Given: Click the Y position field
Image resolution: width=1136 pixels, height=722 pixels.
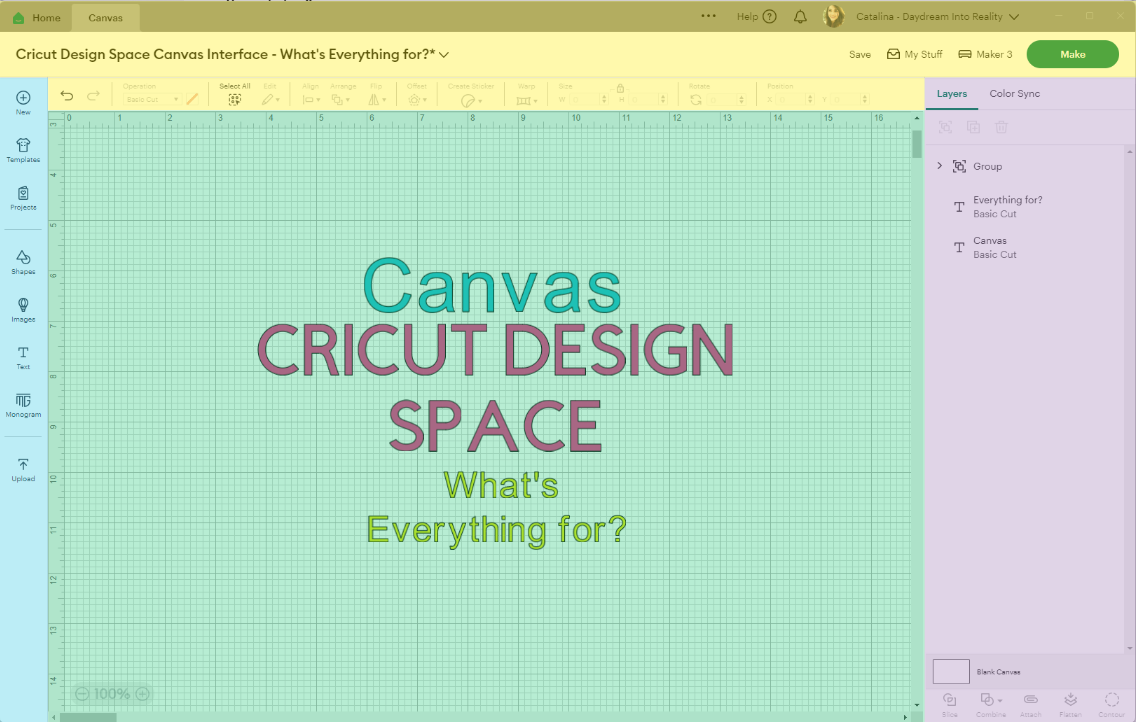Looking at the screenshot, I should pos(850,99).
